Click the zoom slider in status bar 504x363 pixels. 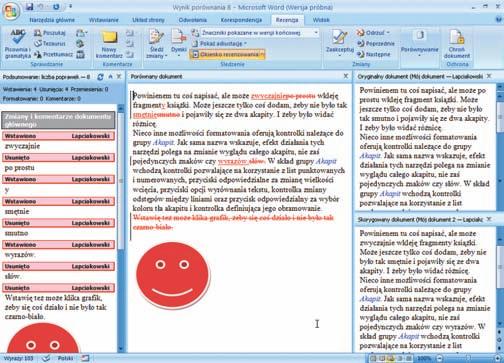point(468,359)
